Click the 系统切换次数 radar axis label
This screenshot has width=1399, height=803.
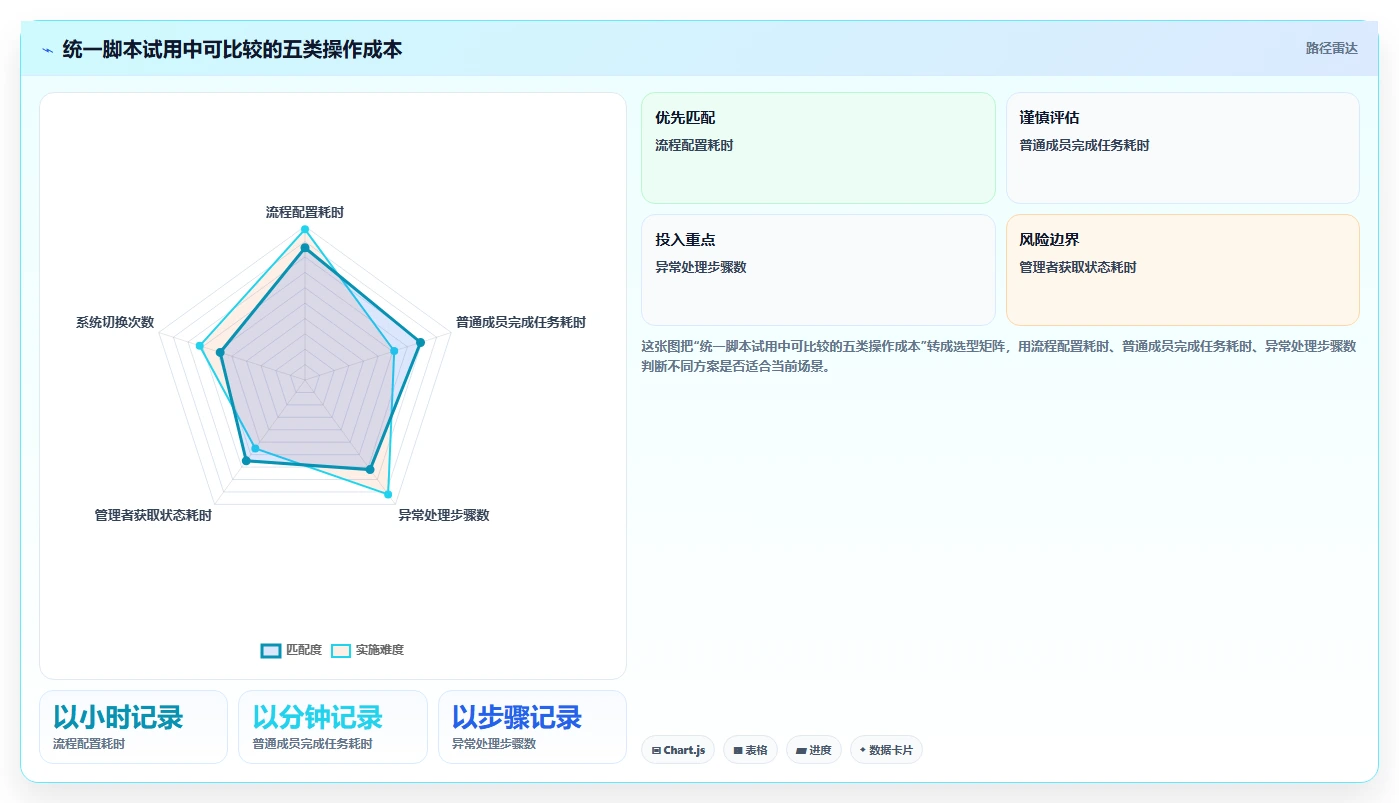115,322
